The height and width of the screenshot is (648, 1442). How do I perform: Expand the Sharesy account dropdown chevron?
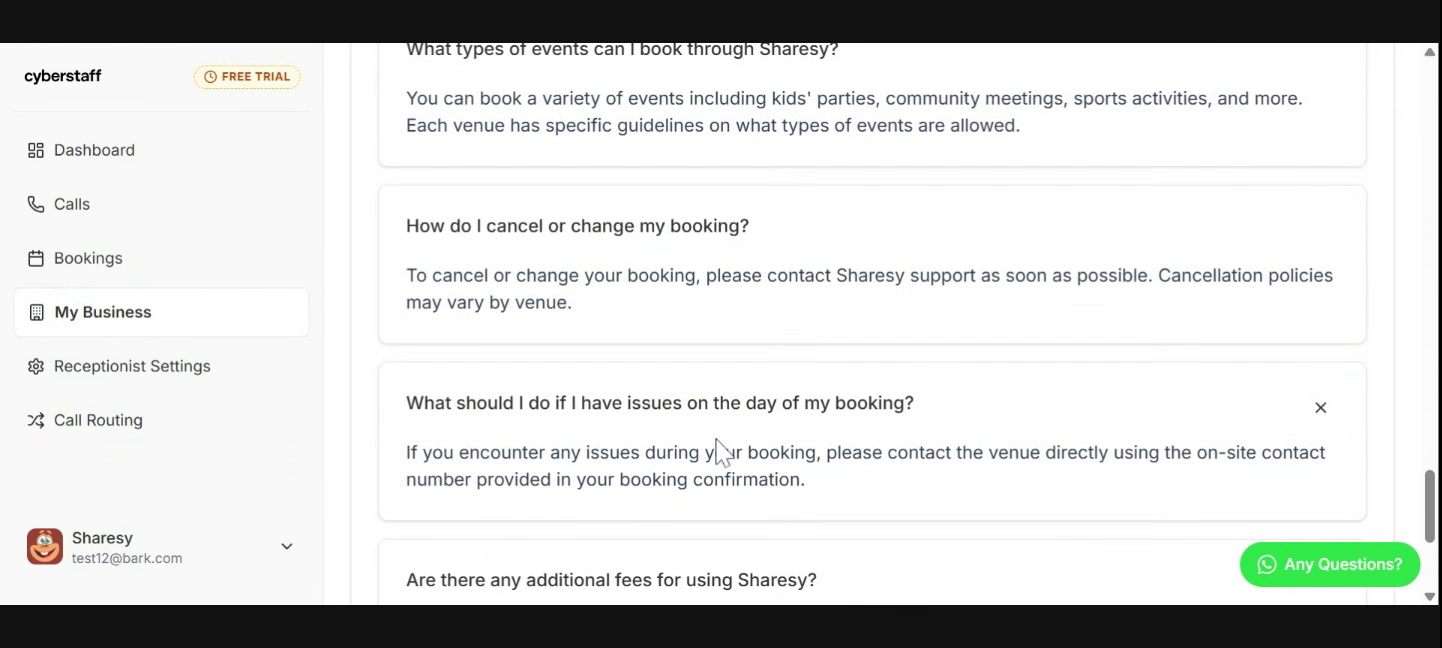tap(287, 547)
